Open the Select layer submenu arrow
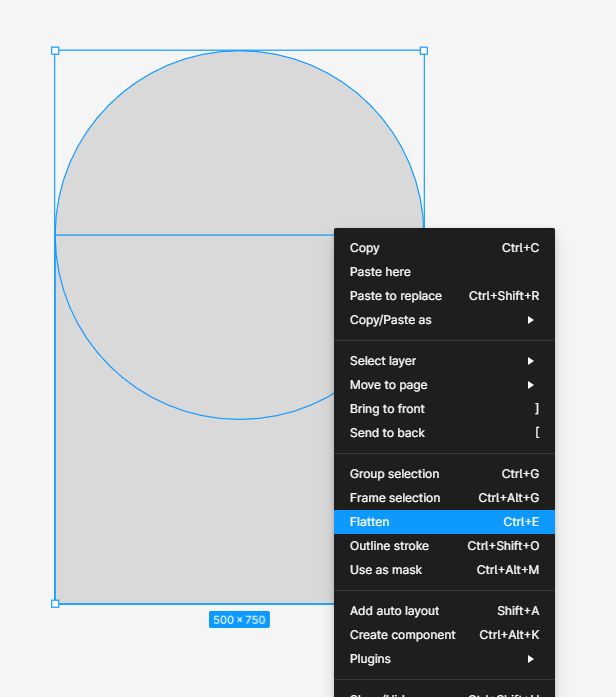The image size is (616, 697). (x=530, y=361)
